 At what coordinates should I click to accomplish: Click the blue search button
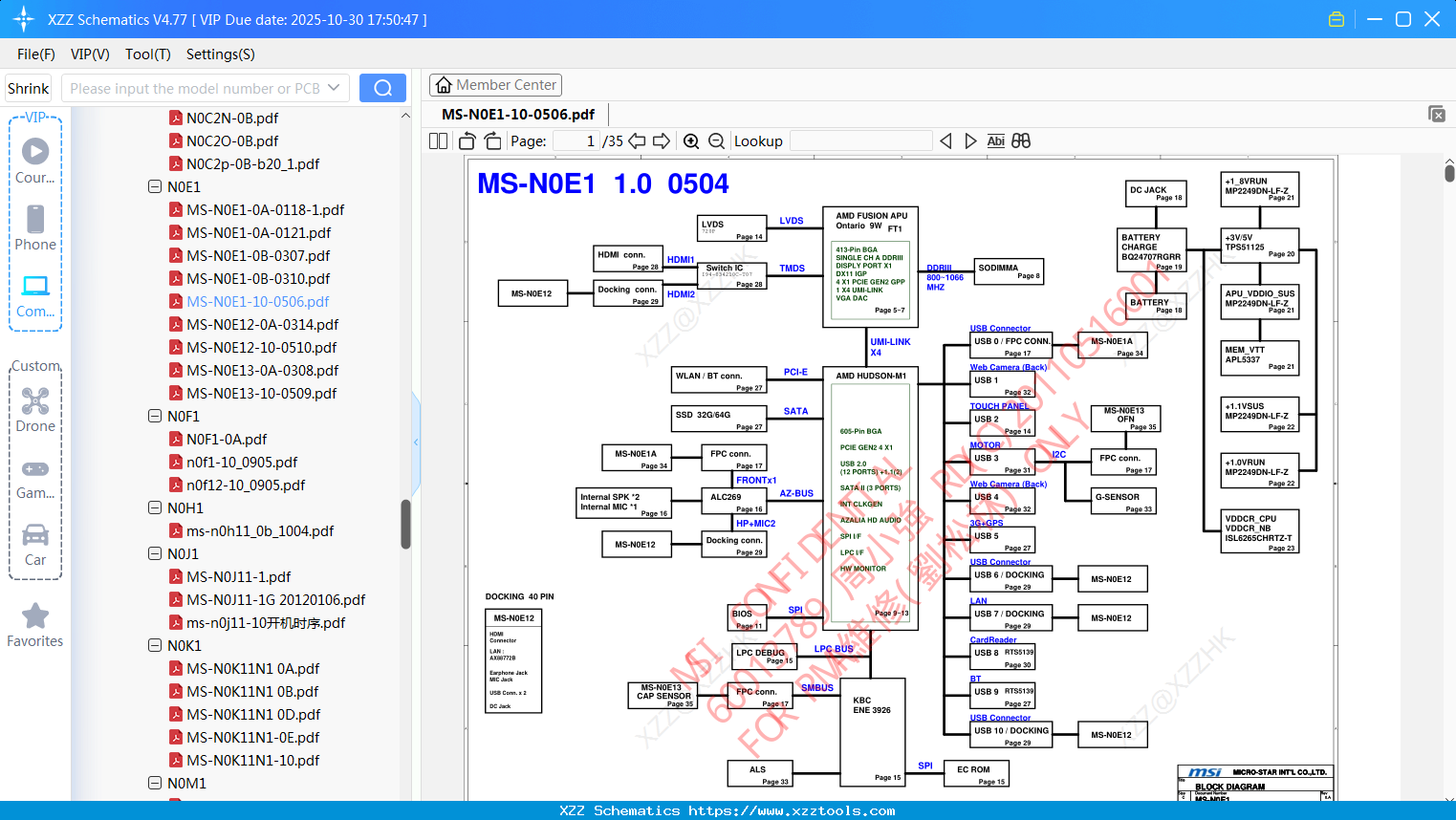(382, 88)
